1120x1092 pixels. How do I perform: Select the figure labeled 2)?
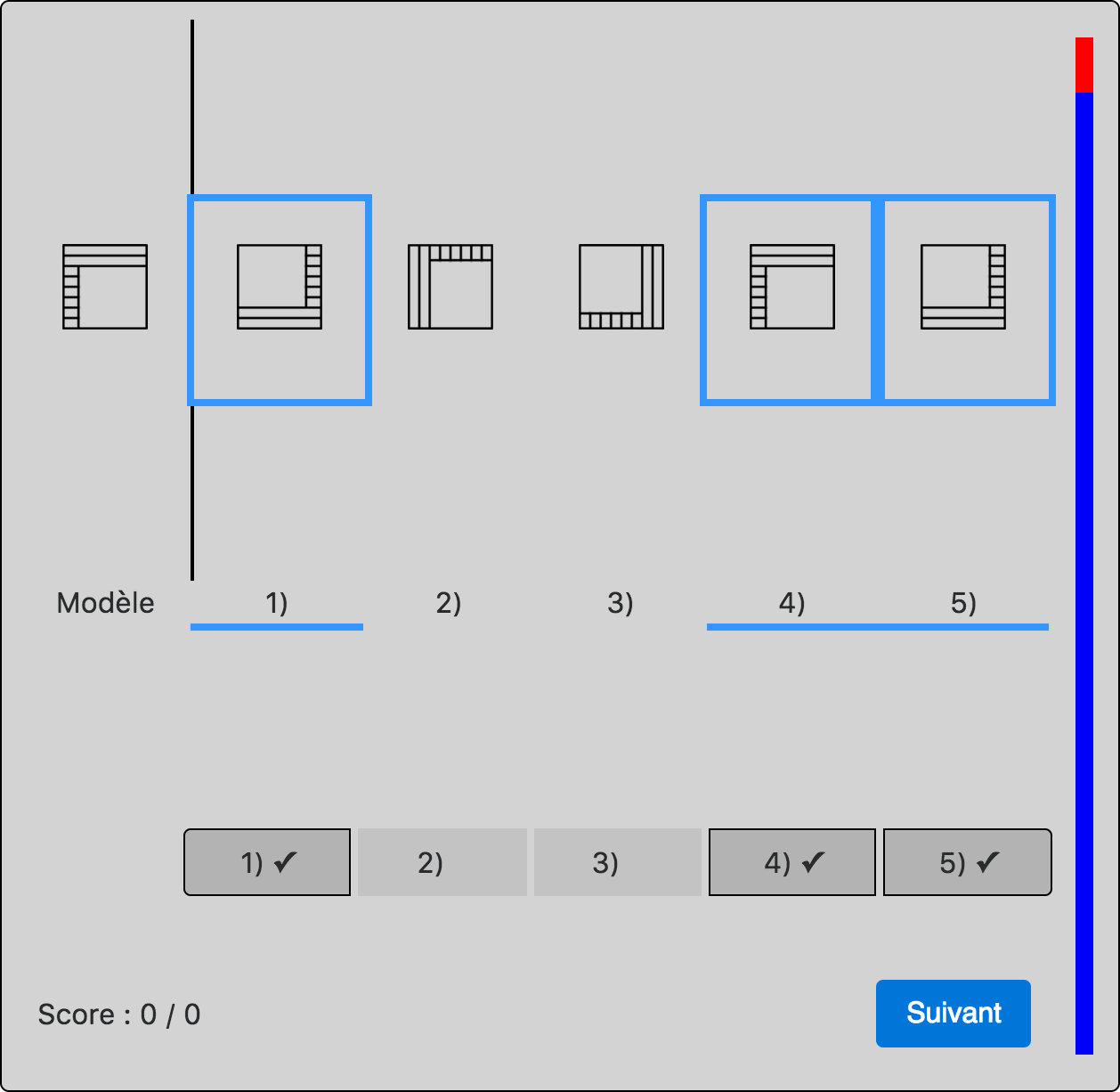click(450, 285)
